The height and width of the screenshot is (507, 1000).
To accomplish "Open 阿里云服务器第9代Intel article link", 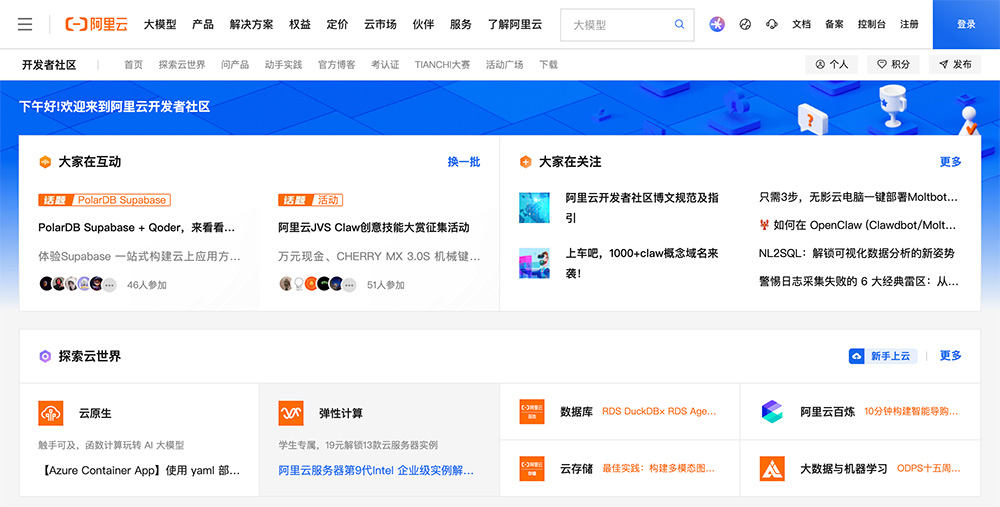I will tap(376, 471).
